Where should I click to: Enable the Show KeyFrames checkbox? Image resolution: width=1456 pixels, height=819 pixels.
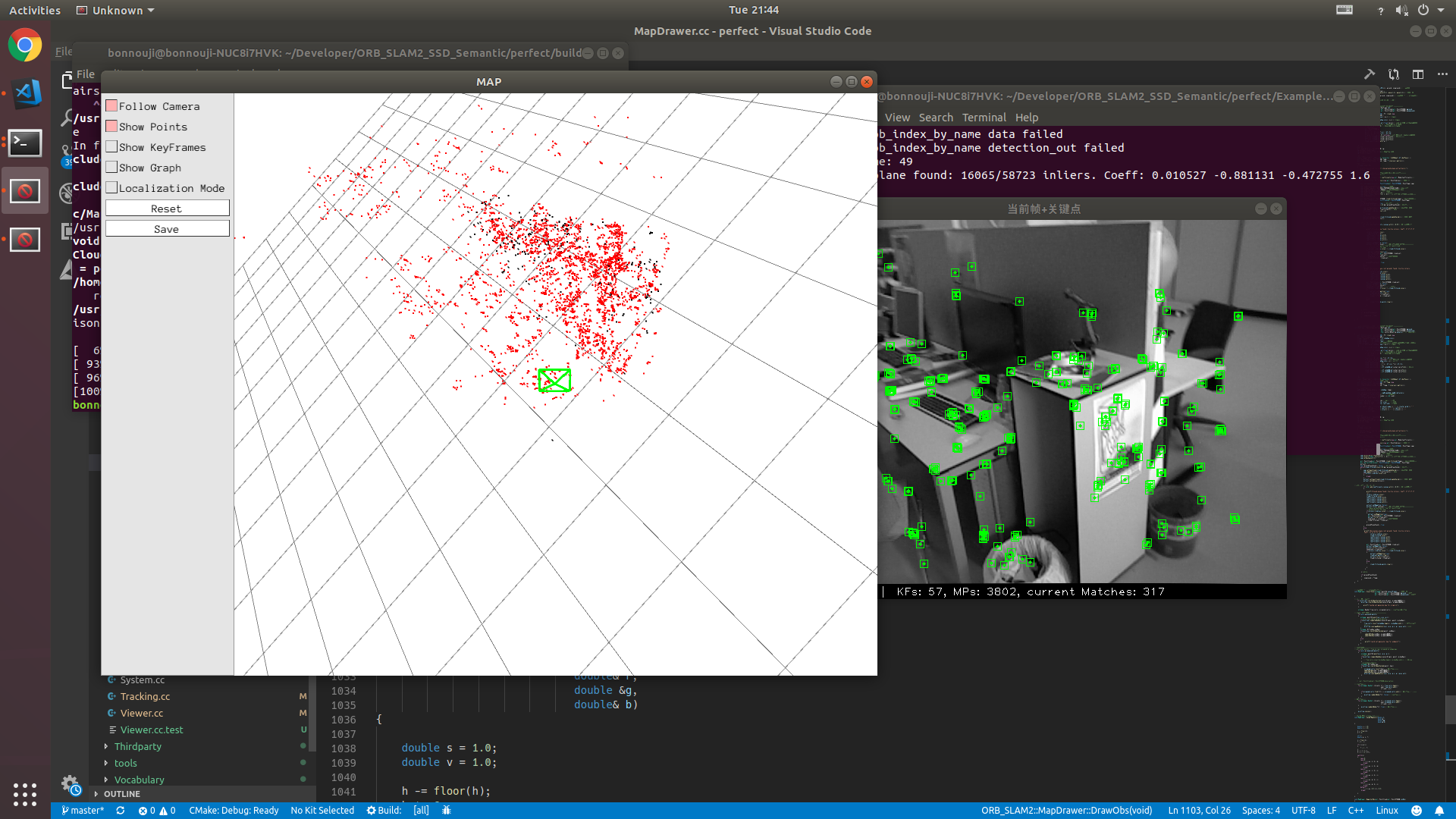111,147
